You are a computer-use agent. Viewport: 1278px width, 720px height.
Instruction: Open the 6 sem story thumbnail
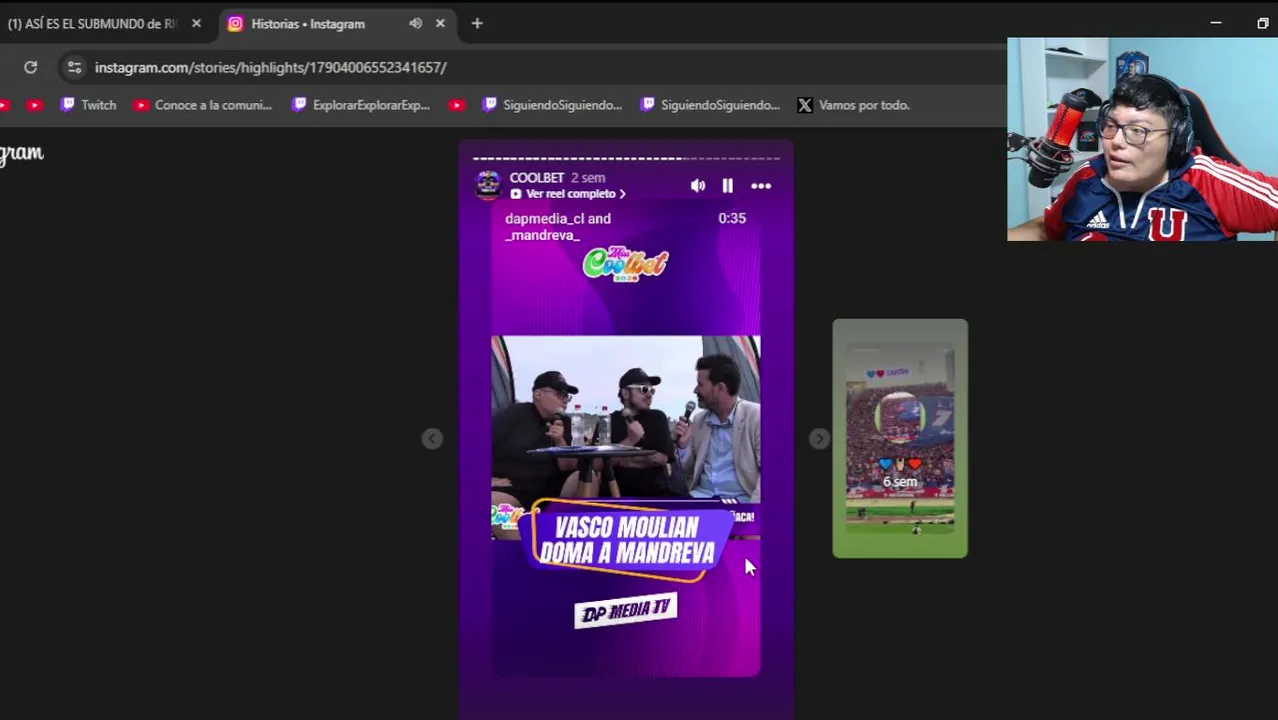[x=900, y=438]
